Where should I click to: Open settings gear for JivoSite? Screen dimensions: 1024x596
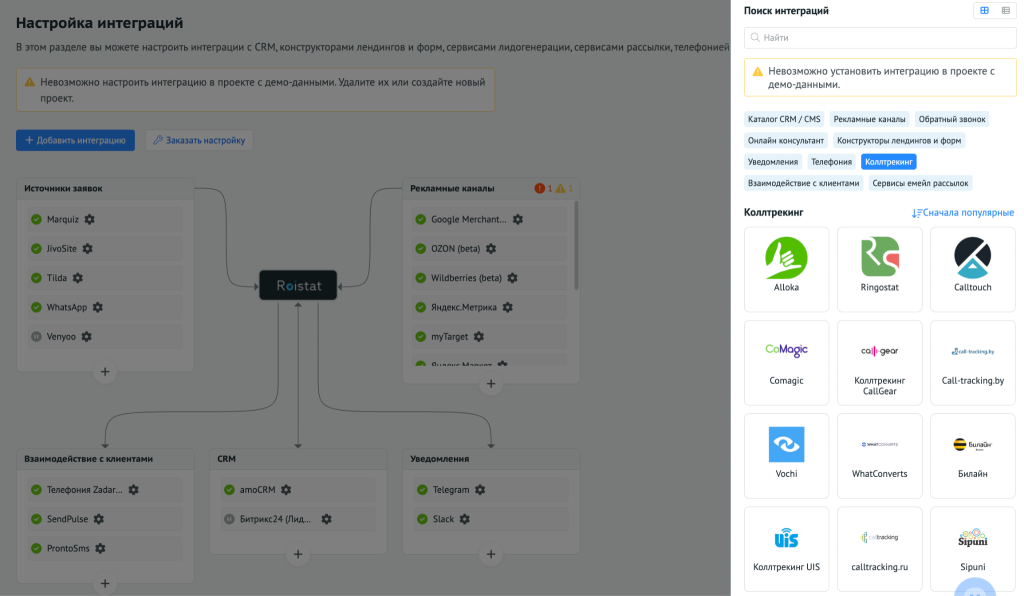click(88, 249)
